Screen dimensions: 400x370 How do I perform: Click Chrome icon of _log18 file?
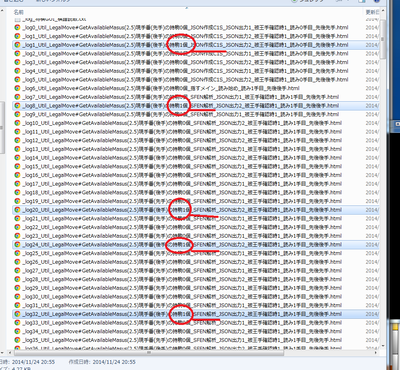17,192
